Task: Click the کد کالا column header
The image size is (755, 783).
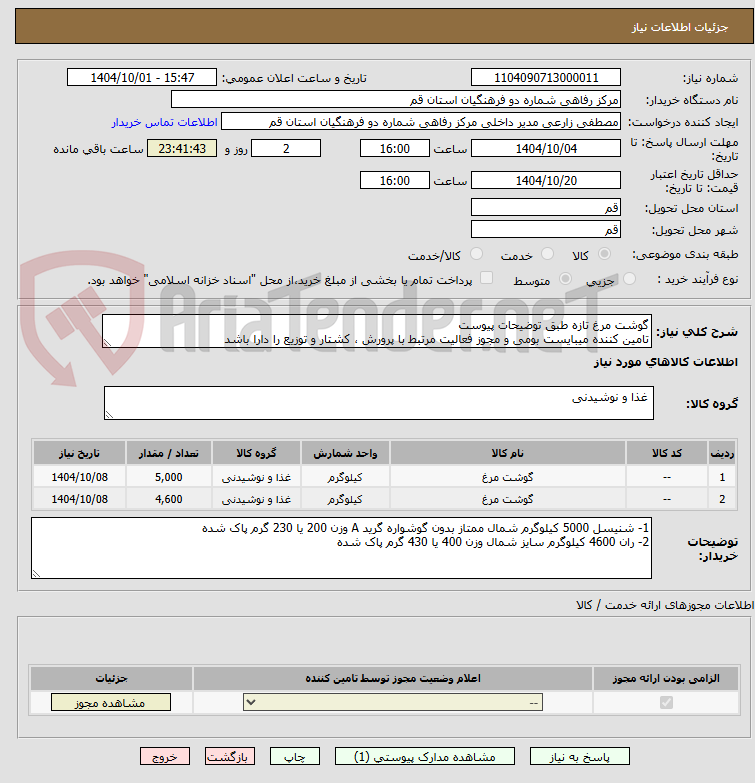Action: point(667,453)
